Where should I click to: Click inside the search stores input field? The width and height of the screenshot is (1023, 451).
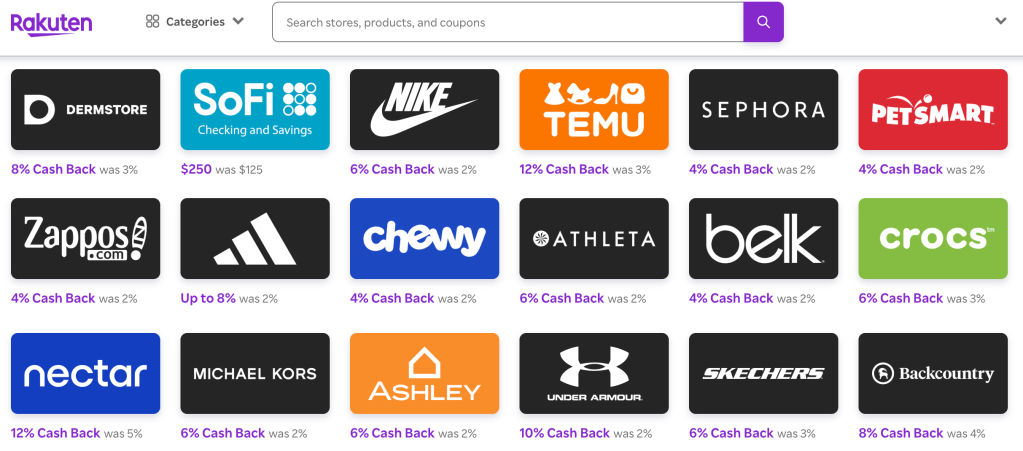point(507,22)
